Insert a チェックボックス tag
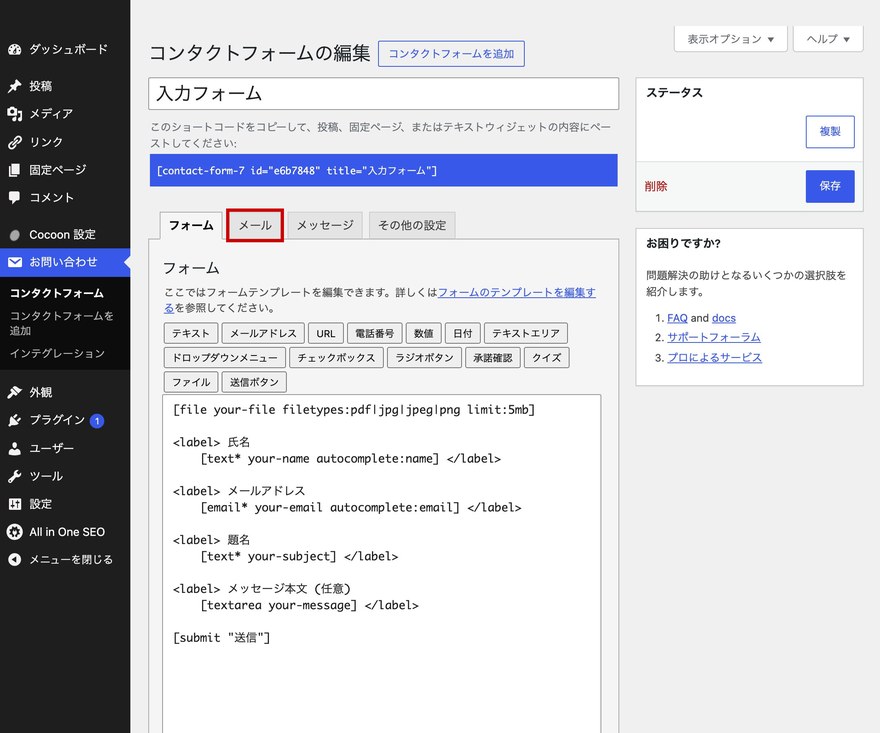880x733 pixels. coord(336,358)
